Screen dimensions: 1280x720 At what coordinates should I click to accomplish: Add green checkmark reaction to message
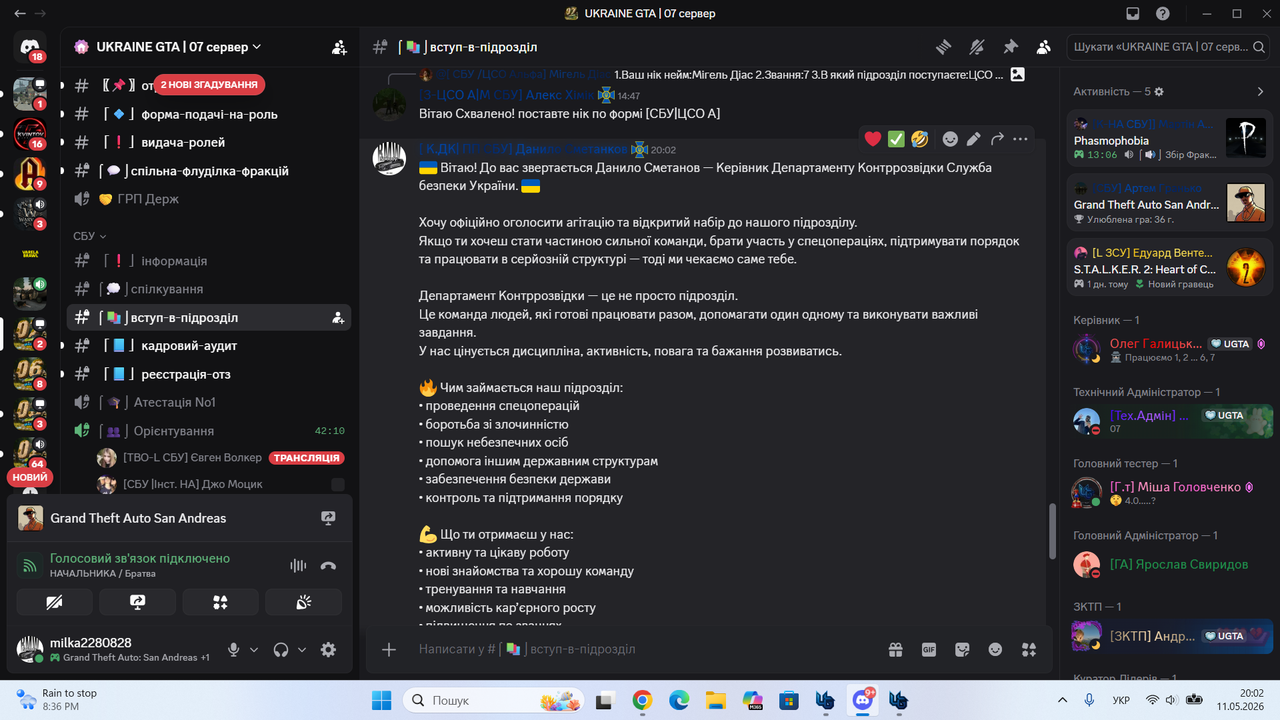click(896, 139)
